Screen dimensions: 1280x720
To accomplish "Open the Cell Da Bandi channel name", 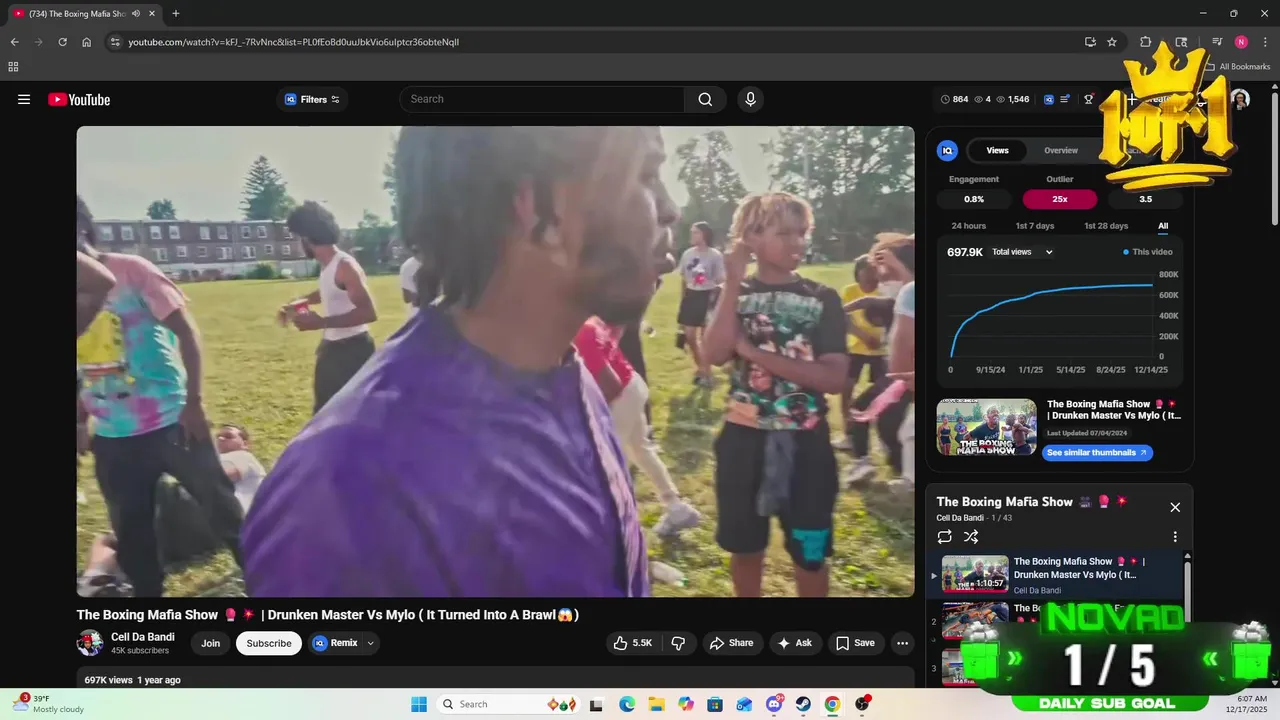I will point(143,637).
